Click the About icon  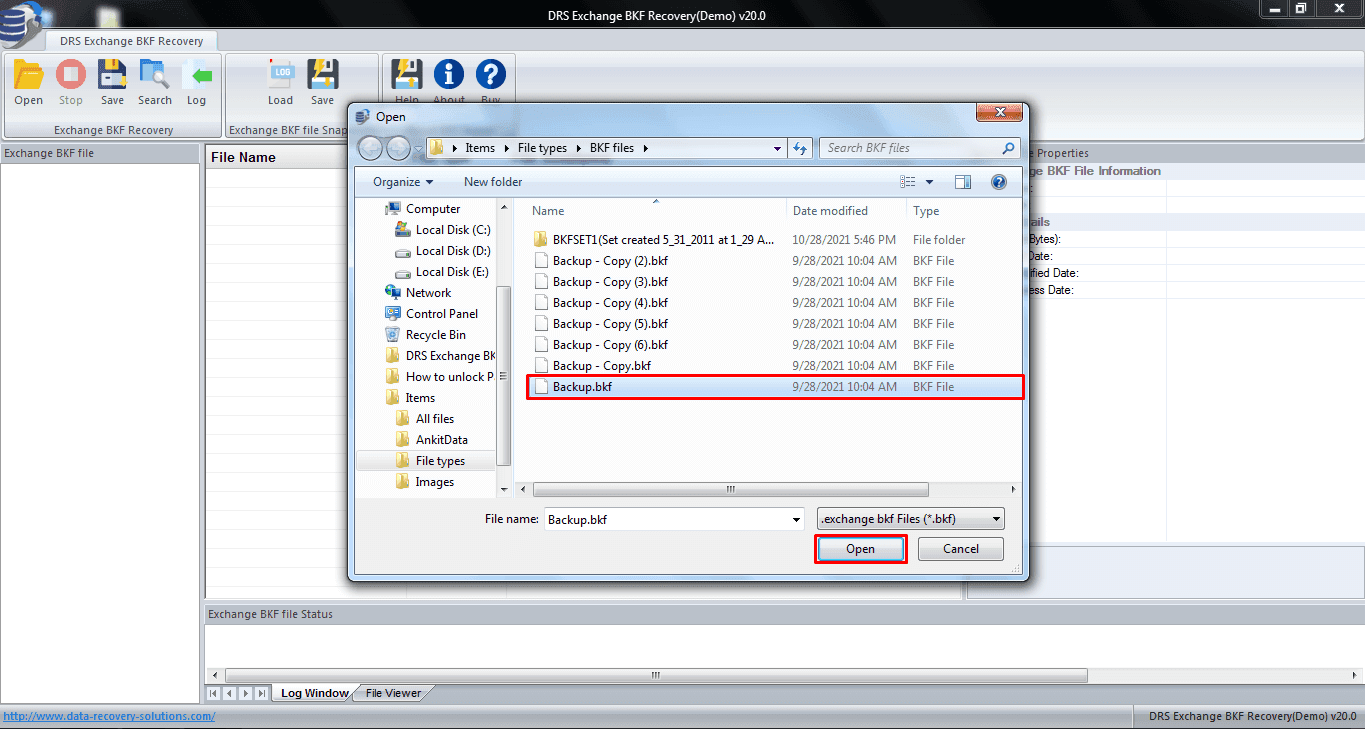pyautogui.click(x=448, y=78)
